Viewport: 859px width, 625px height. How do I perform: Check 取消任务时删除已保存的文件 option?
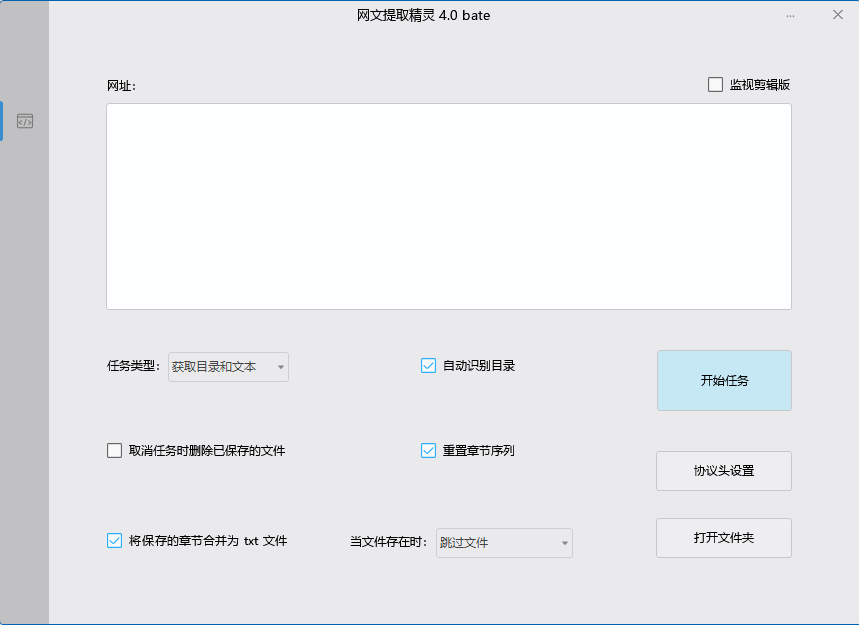[114, 450]
